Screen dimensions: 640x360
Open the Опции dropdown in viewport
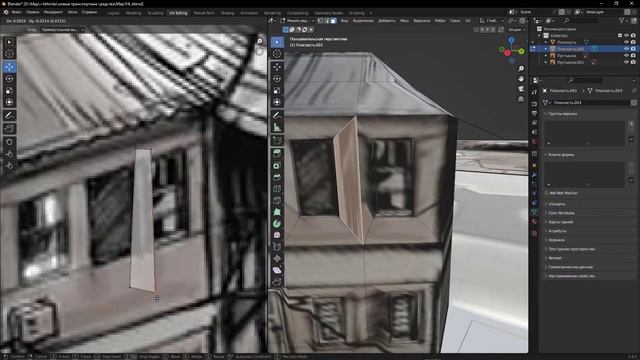(516, 29)
